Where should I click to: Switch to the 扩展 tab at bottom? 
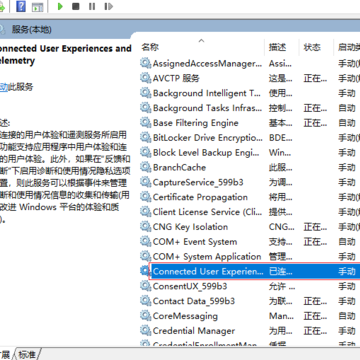(x=5, y=355)
